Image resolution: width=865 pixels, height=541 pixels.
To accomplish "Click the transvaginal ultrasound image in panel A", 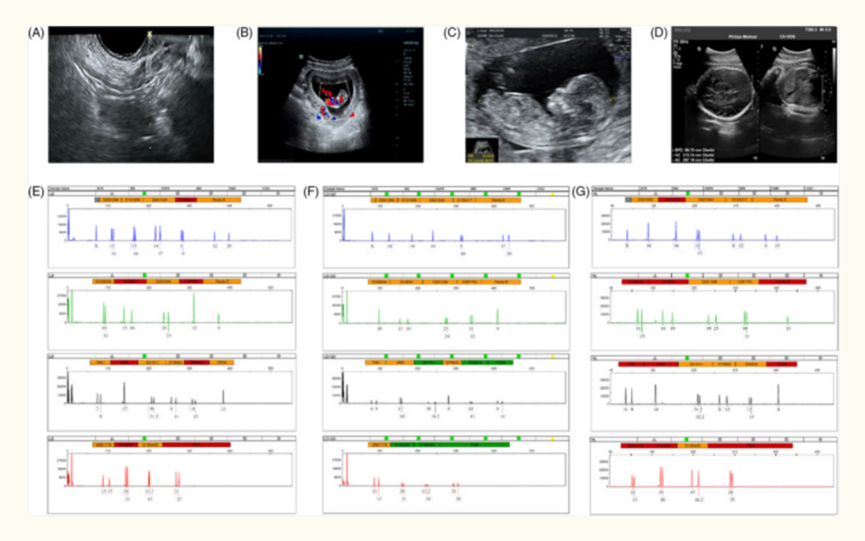I will click(x=132, y=95).
